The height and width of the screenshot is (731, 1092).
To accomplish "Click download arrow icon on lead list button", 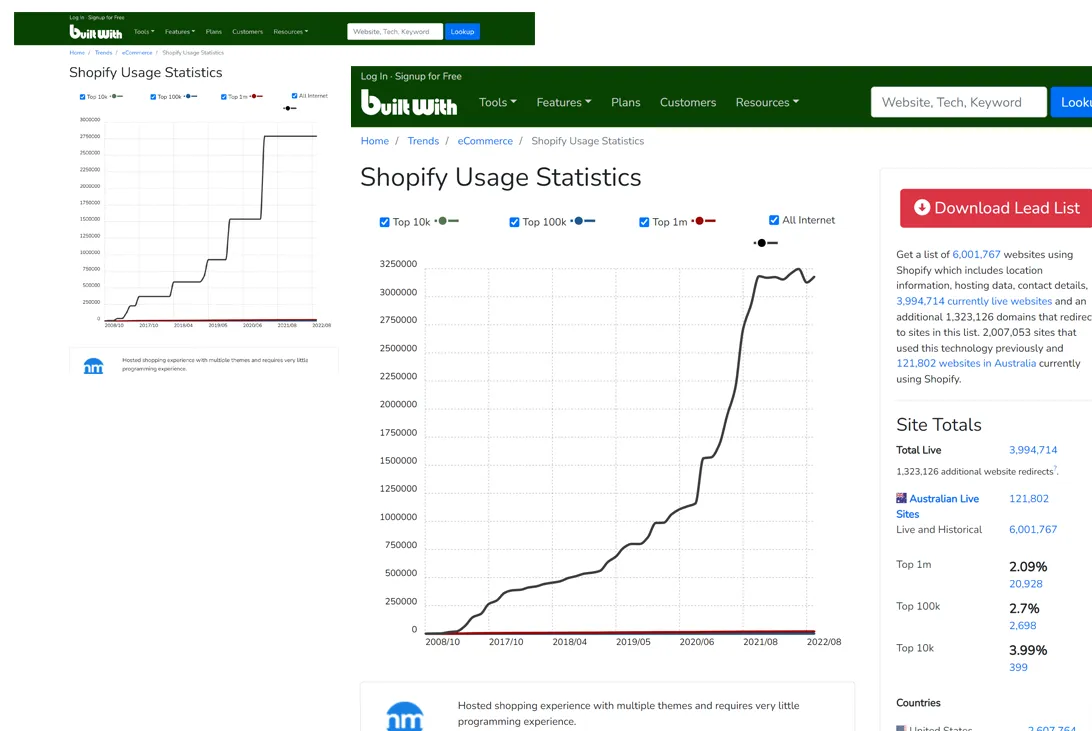I will [922, 208].
